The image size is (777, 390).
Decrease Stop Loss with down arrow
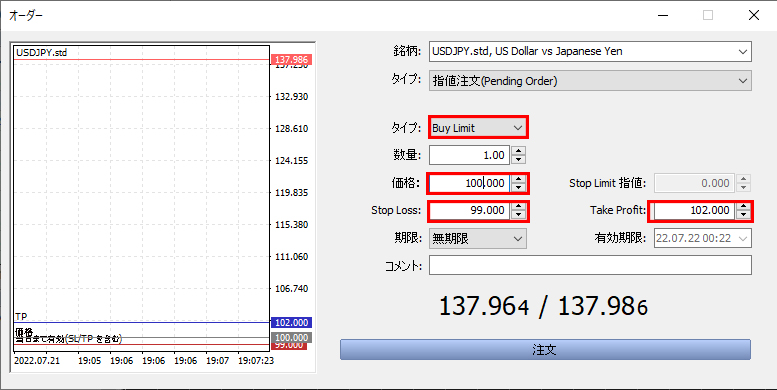(x=519, y=215)
